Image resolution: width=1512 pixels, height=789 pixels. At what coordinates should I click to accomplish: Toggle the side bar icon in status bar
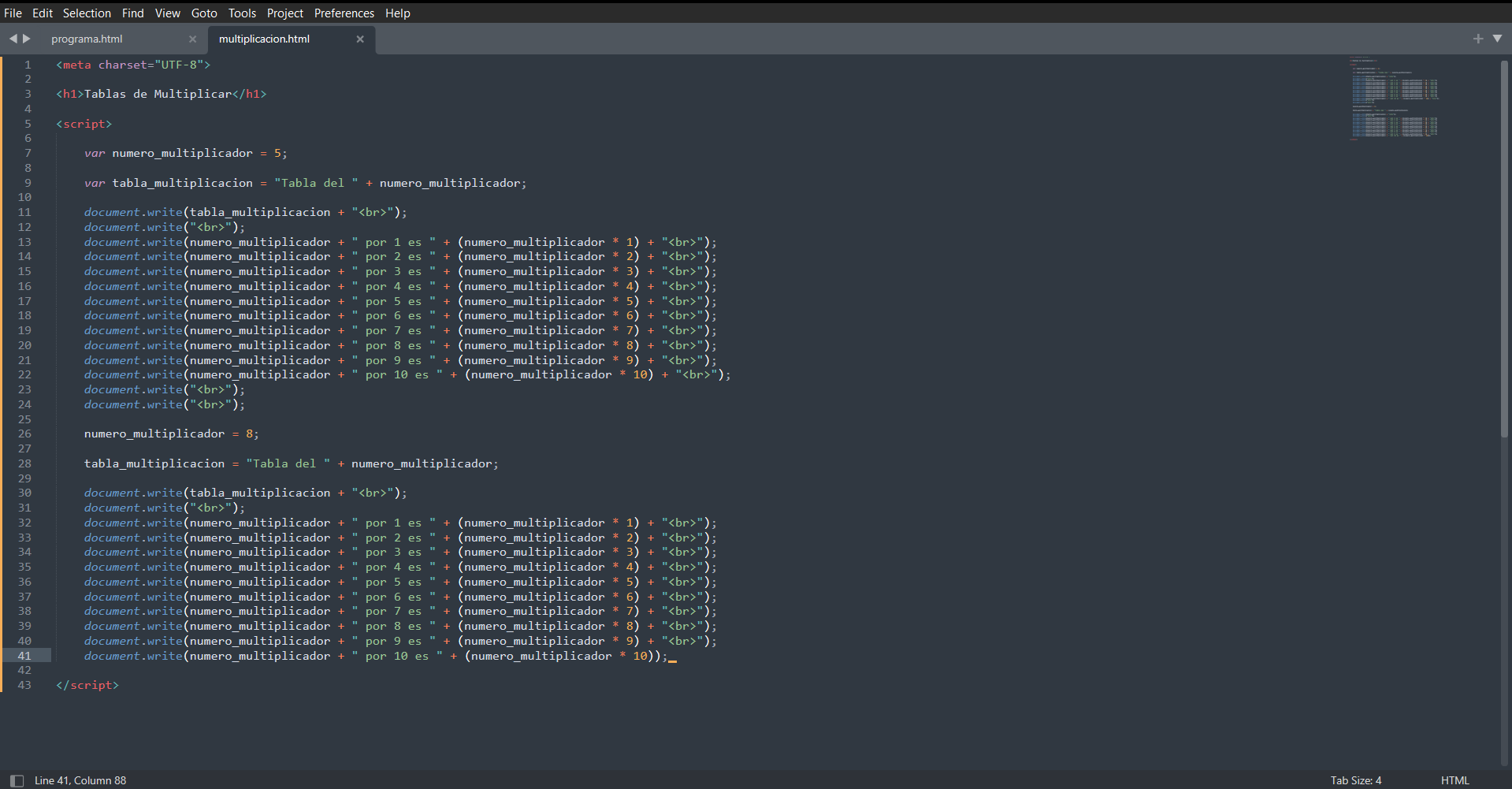[17, 780]
